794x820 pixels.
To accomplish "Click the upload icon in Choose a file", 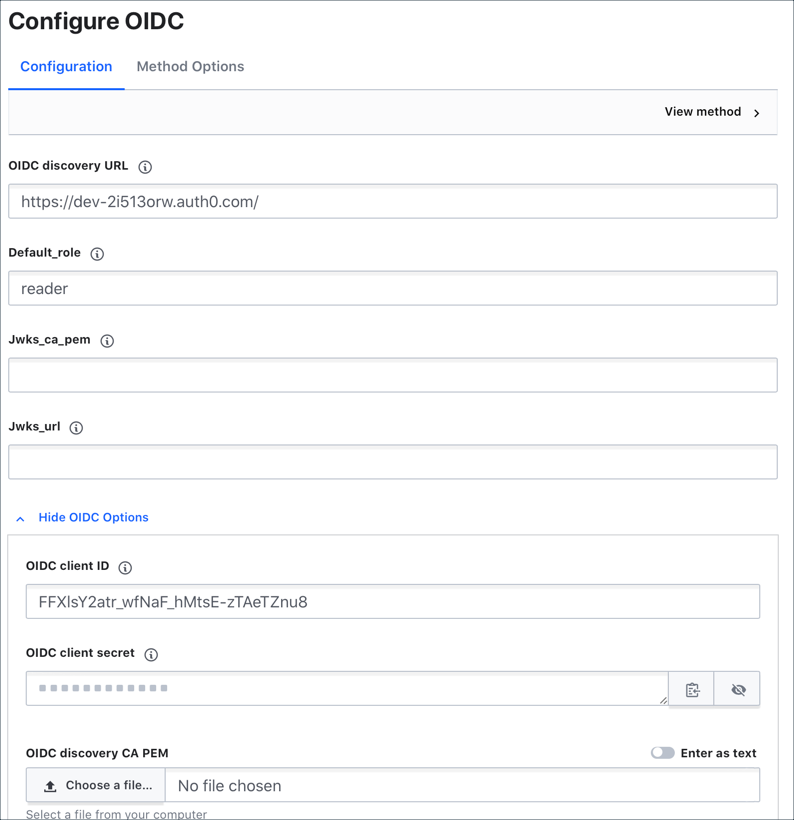I will (50, 786).
